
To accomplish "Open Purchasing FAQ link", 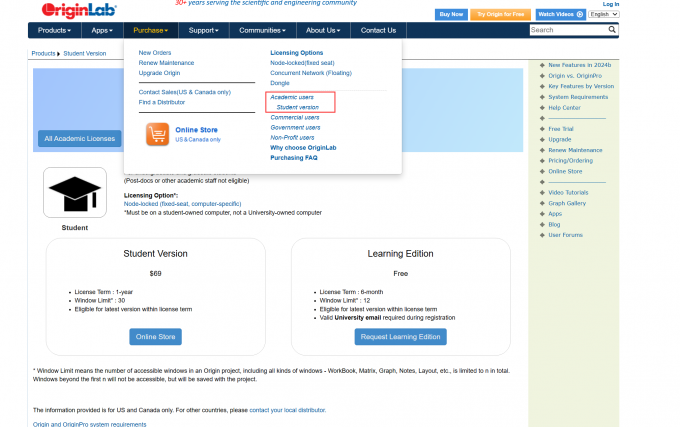I will click(294, 158).
